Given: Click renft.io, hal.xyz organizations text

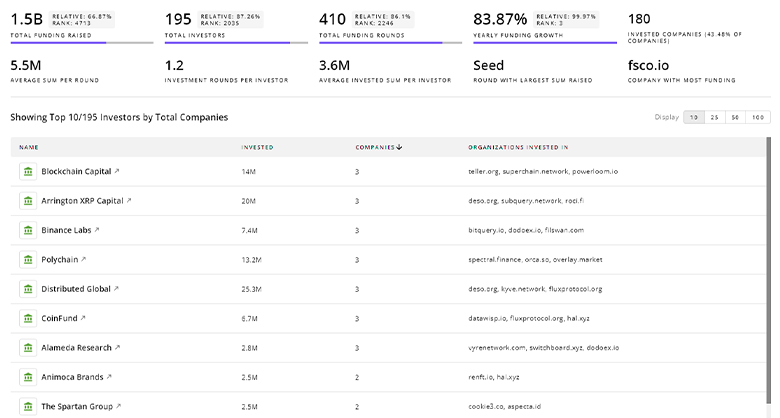Looking at the screenshot, I should click(x=493, y=377).
